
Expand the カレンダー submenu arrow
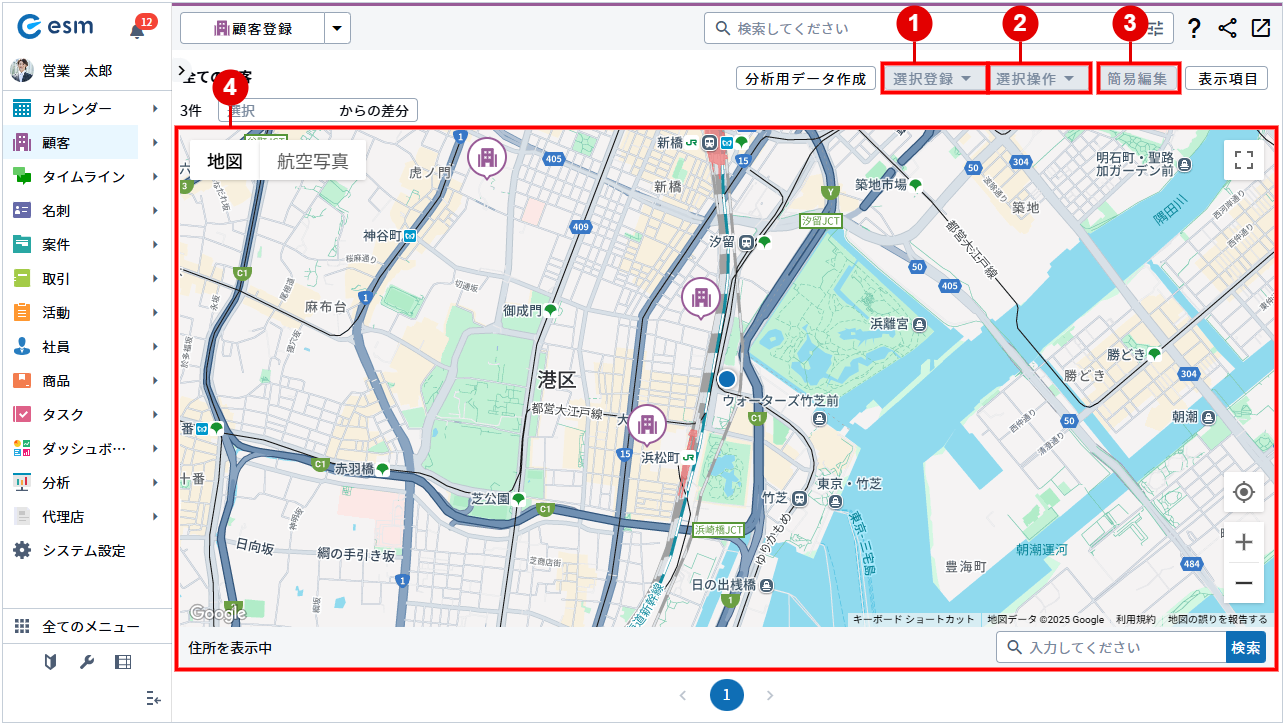click(155, 108)
